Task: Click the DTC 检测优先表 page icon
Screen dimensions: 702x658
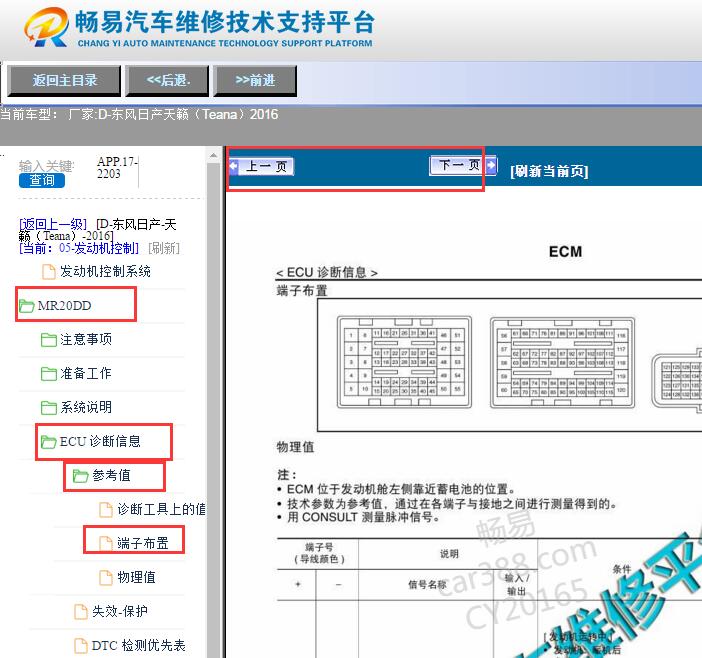Action: click(x=81, y=646)
